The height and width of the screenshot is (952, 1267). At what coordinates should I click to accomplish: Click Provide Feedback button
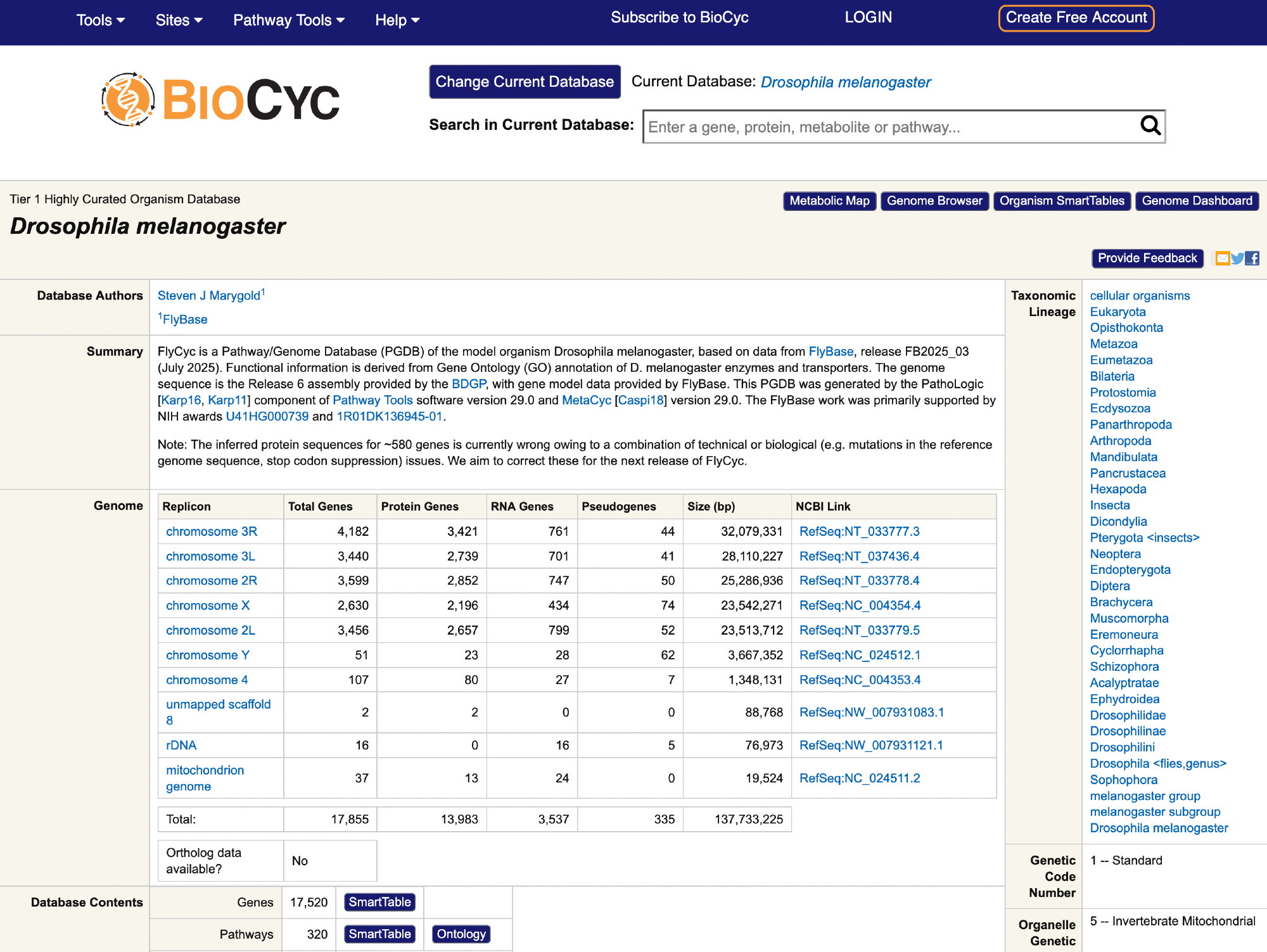click(1147, 258)
